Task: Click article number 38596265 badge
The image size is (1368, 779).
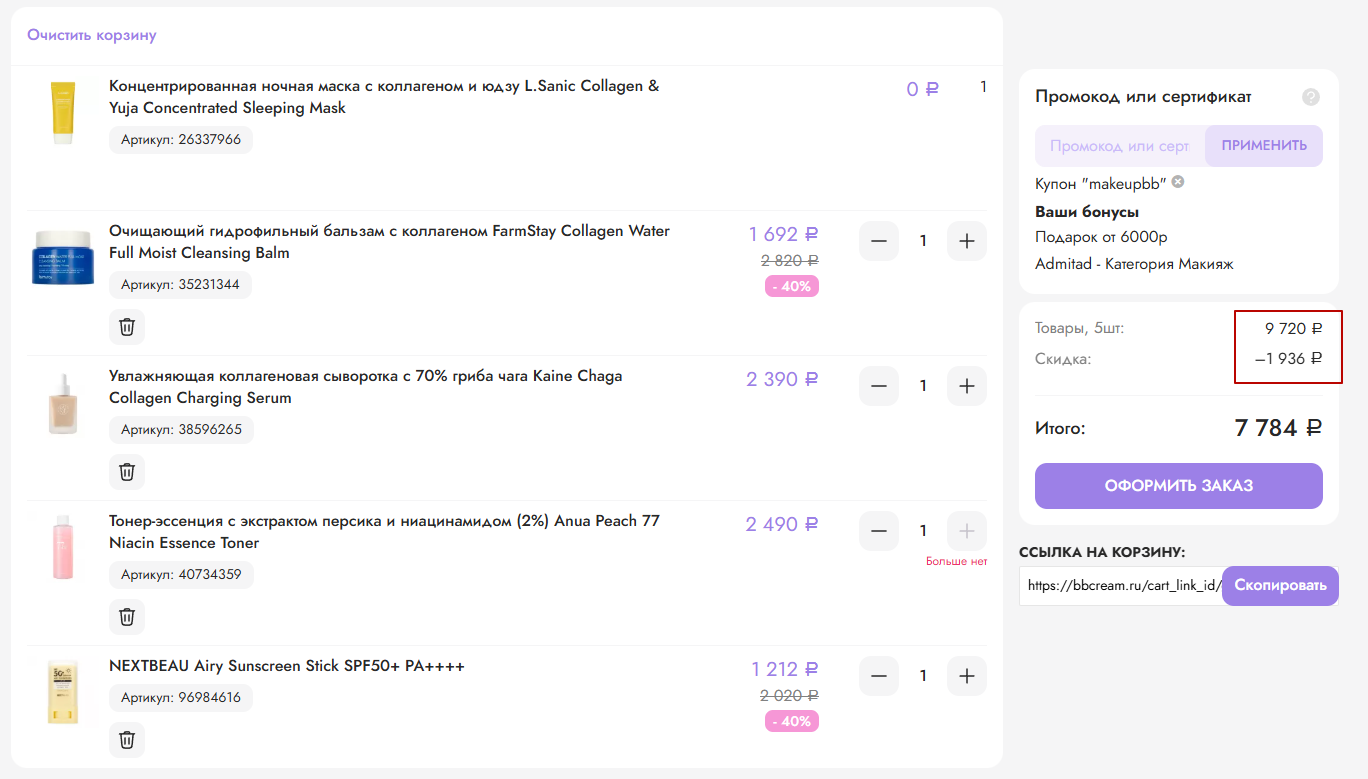Action: pos(181,430)
